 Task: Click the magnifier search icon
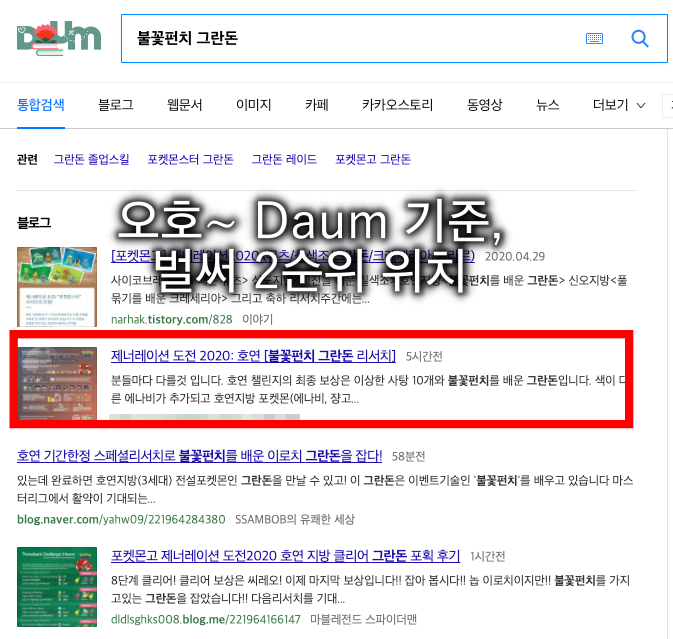pos(640,39)
